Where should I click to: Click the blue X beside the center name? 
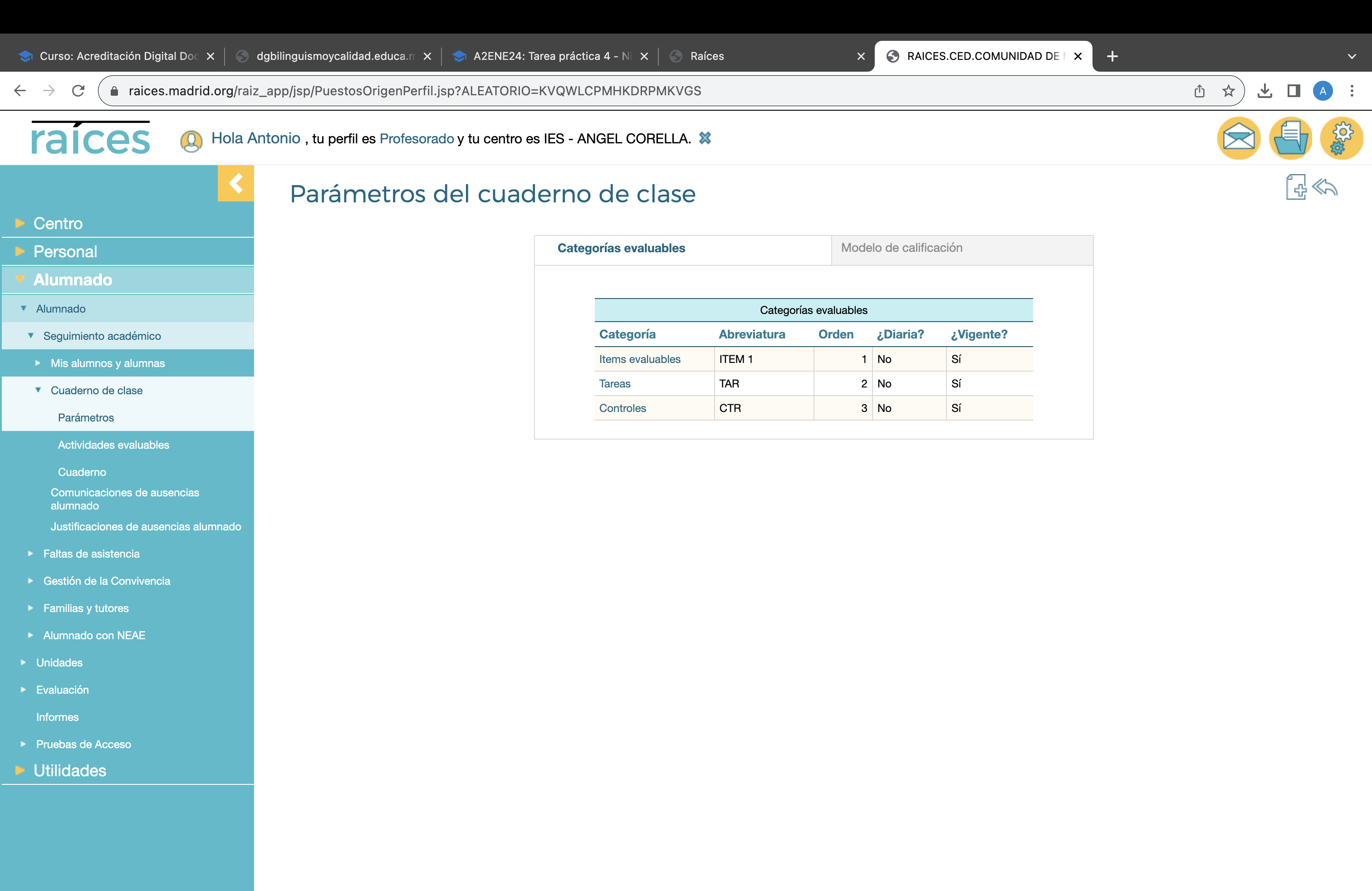[x=705, y=138]
